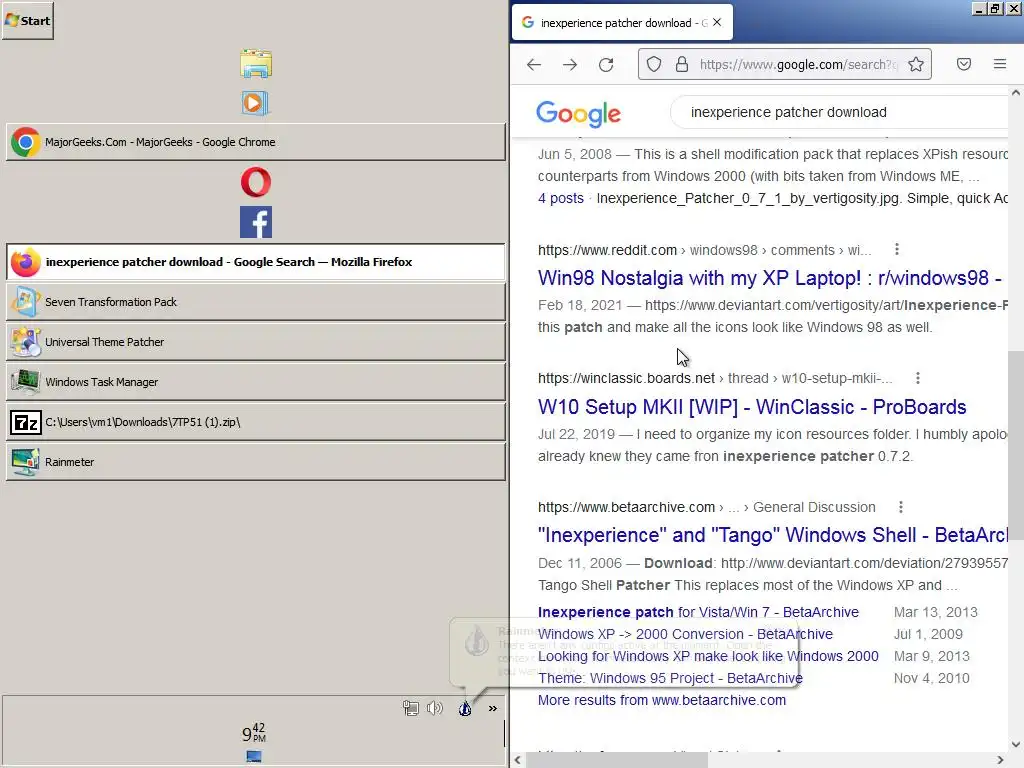Image resolution: width=1024 pixels, height=768 pixels.
Task: Switch to the Rainmeter taskbar entry
Action: [x=256, y=462]
